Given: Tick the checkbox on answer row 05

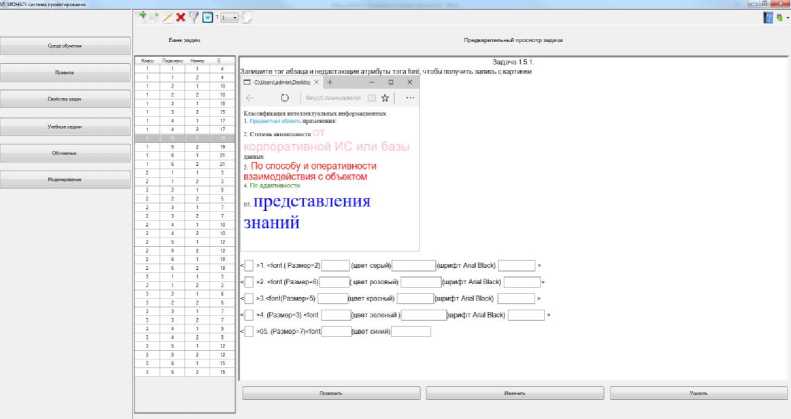Looking at the screenshot, I should (x=248, y=332).
